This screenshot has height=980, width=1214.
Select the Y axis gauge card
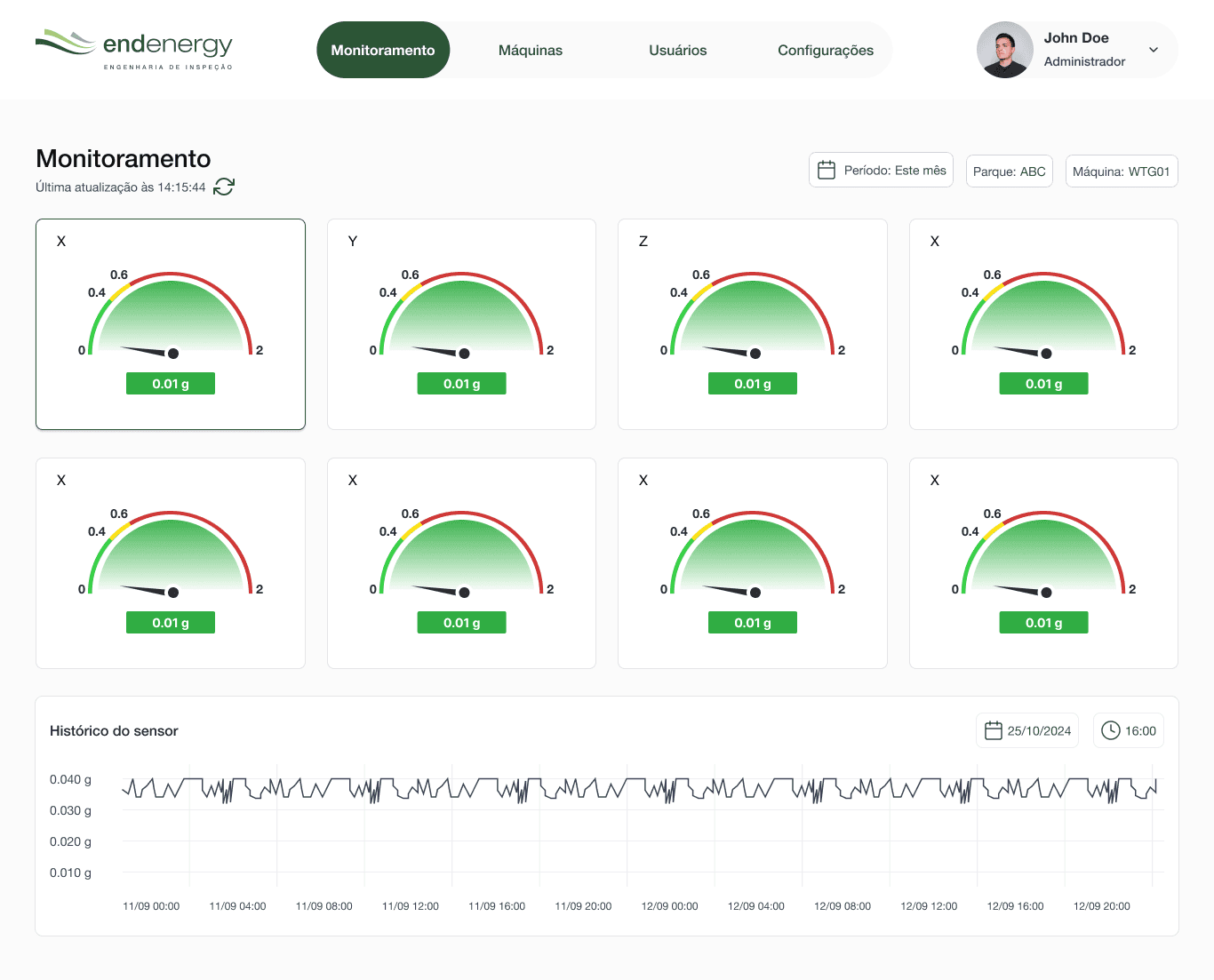(461, 324)
